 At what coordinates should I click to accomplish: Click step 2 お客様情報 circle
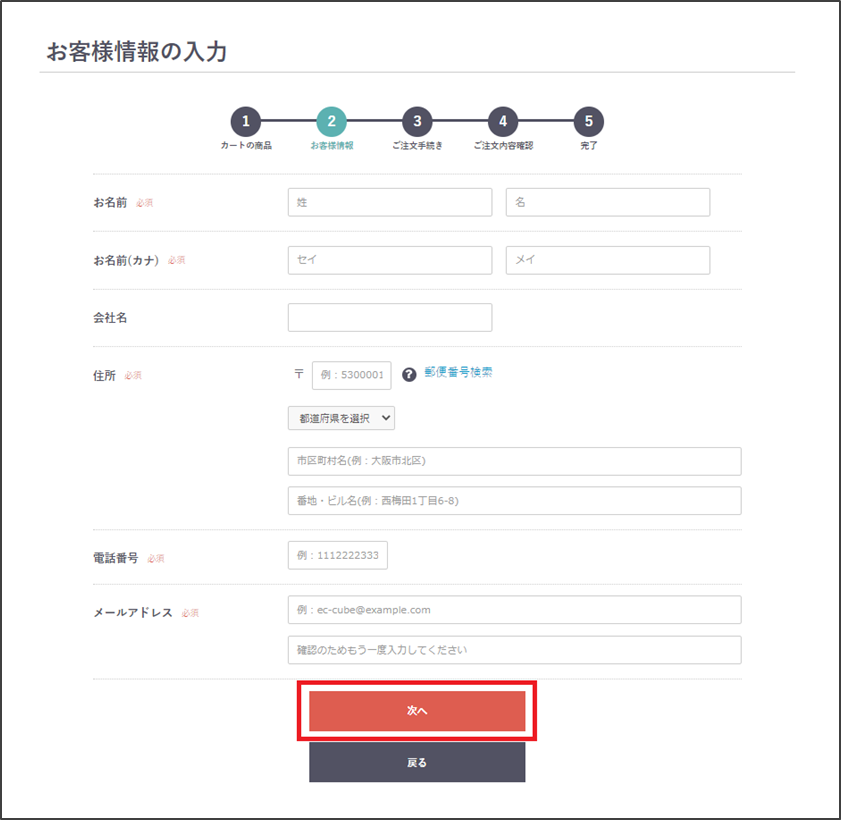coord(331,122)
